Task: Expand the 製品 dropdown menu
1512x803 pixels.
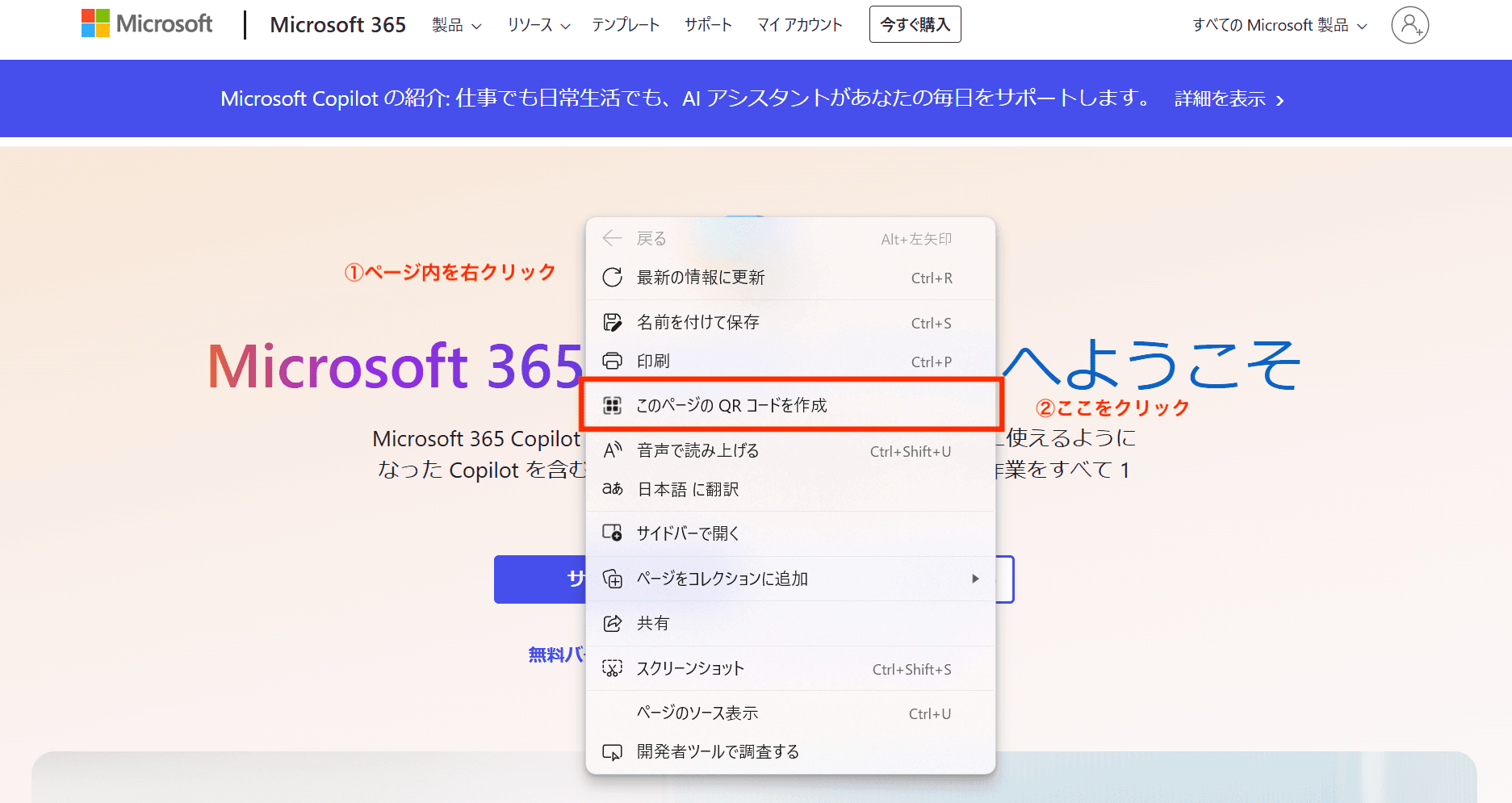Action: point(457,25)
